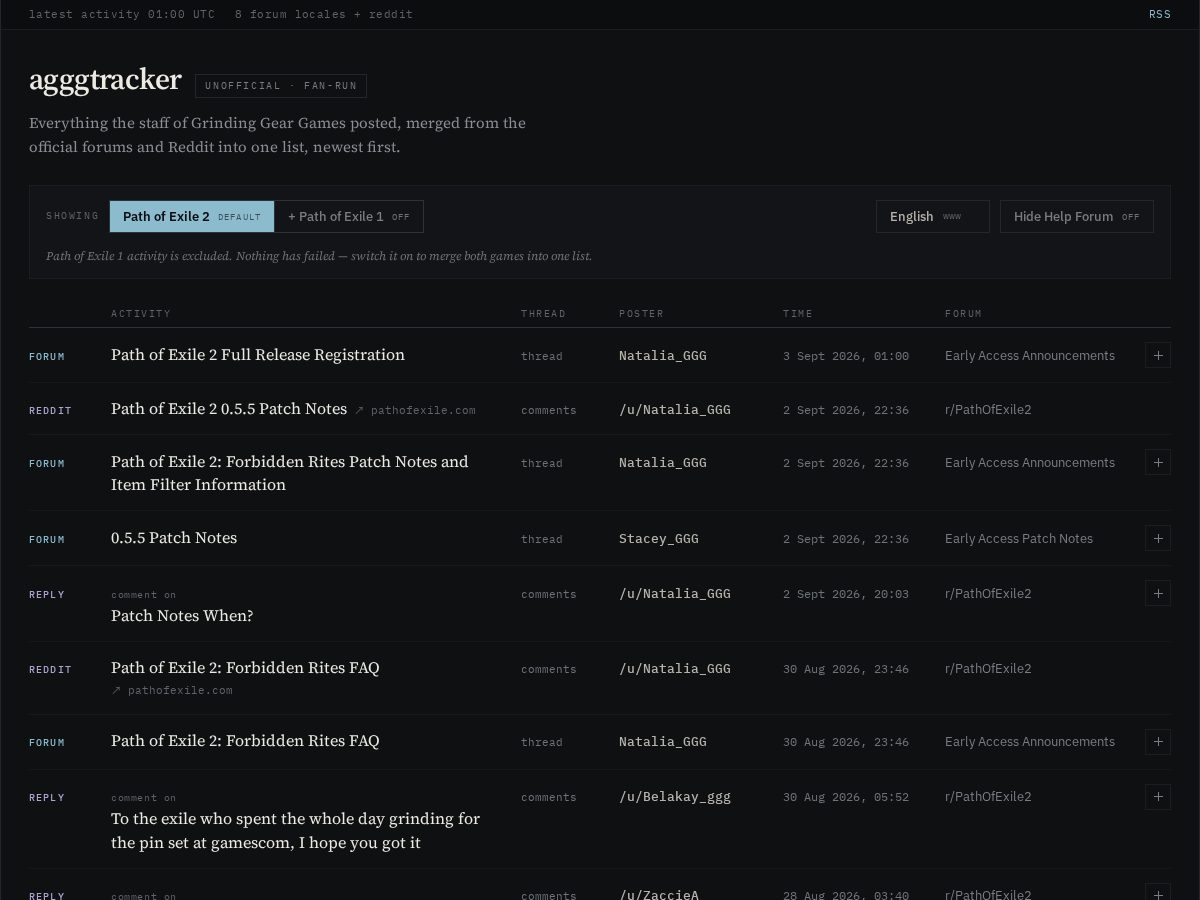1200x900 pixels.
Task: Click the POSTER column header
Action: tap(641, 314)
